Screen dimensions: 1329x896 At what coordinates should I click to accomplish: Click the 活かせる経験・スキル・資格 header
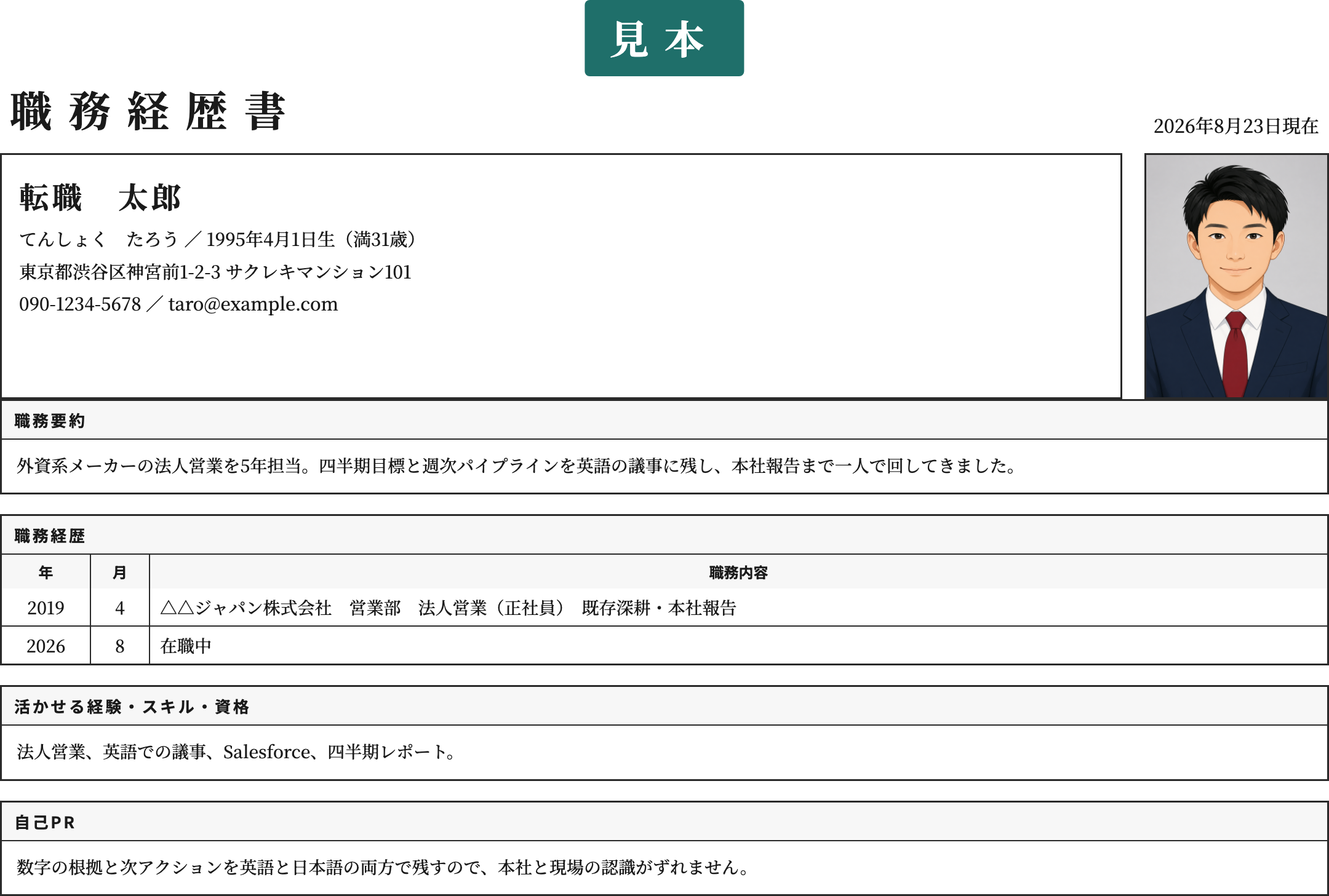[664, 707]
